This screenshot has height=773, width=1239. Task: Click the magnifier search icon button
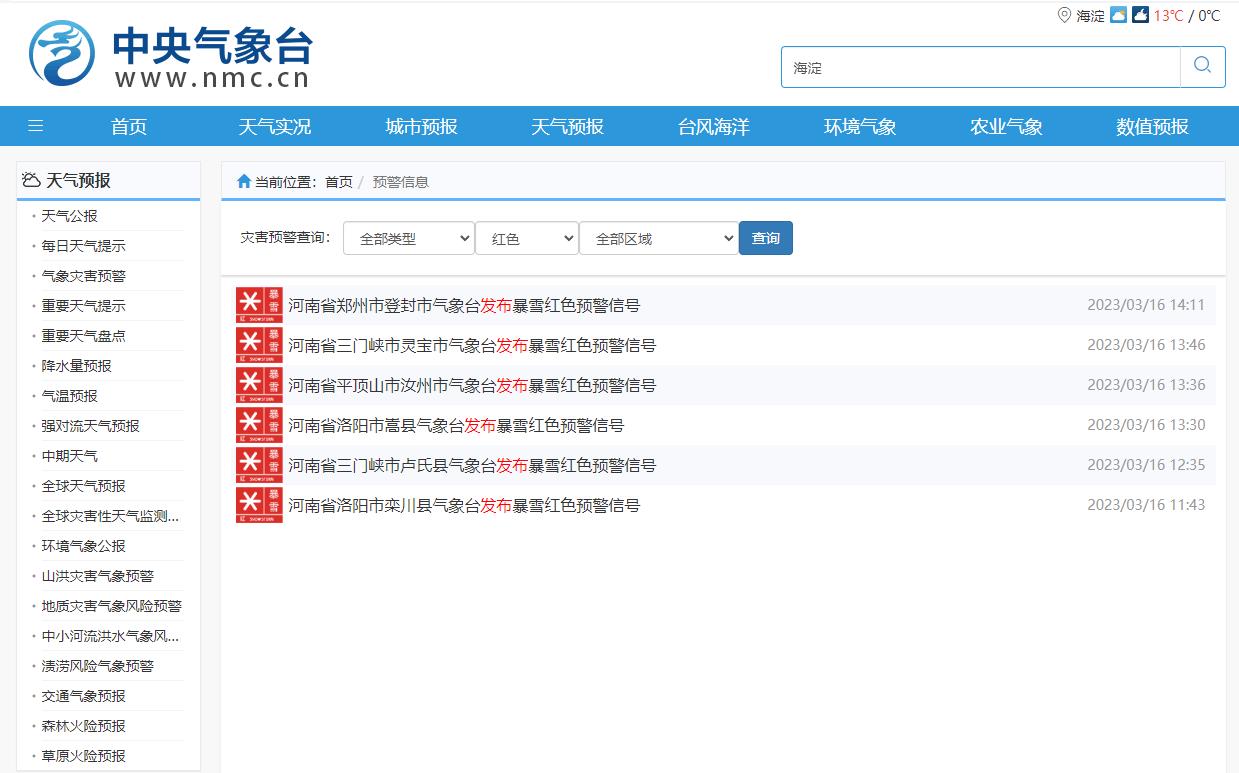coord(1202,67)
